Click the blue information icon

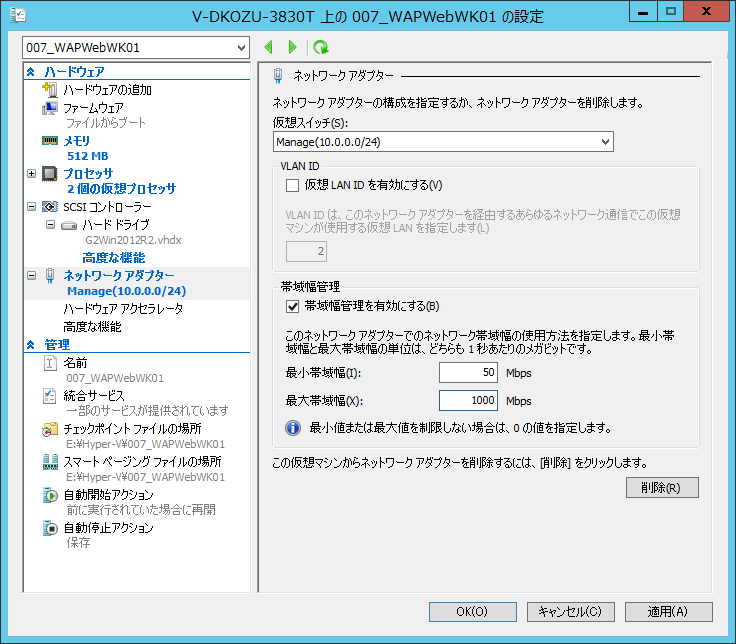pyautogui.click(x=293, y=428)
